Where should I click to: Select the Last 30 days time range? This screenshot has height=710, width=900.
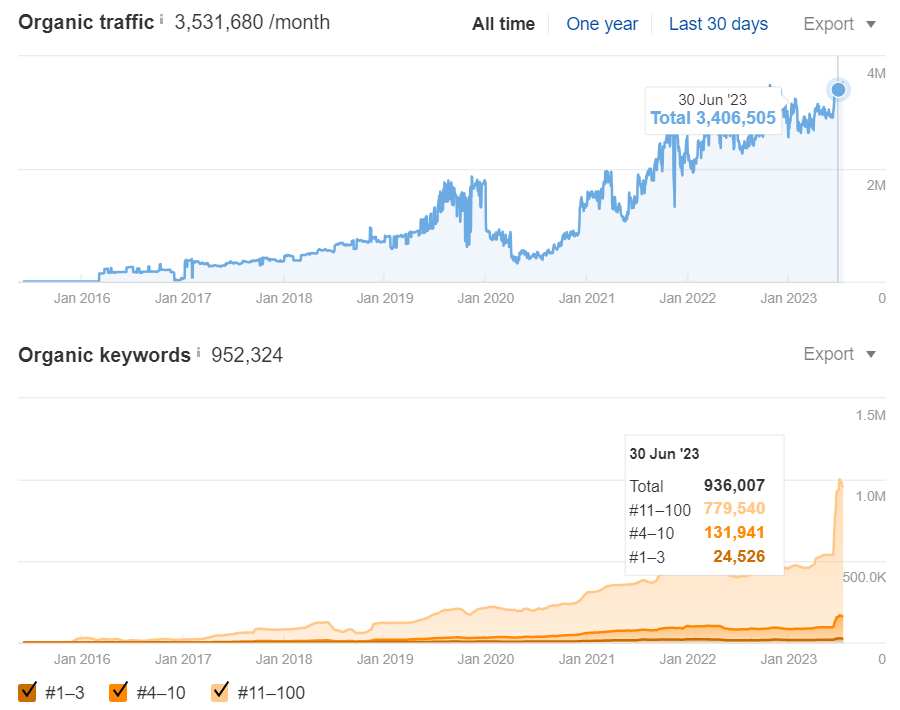[x=718, y=24]
